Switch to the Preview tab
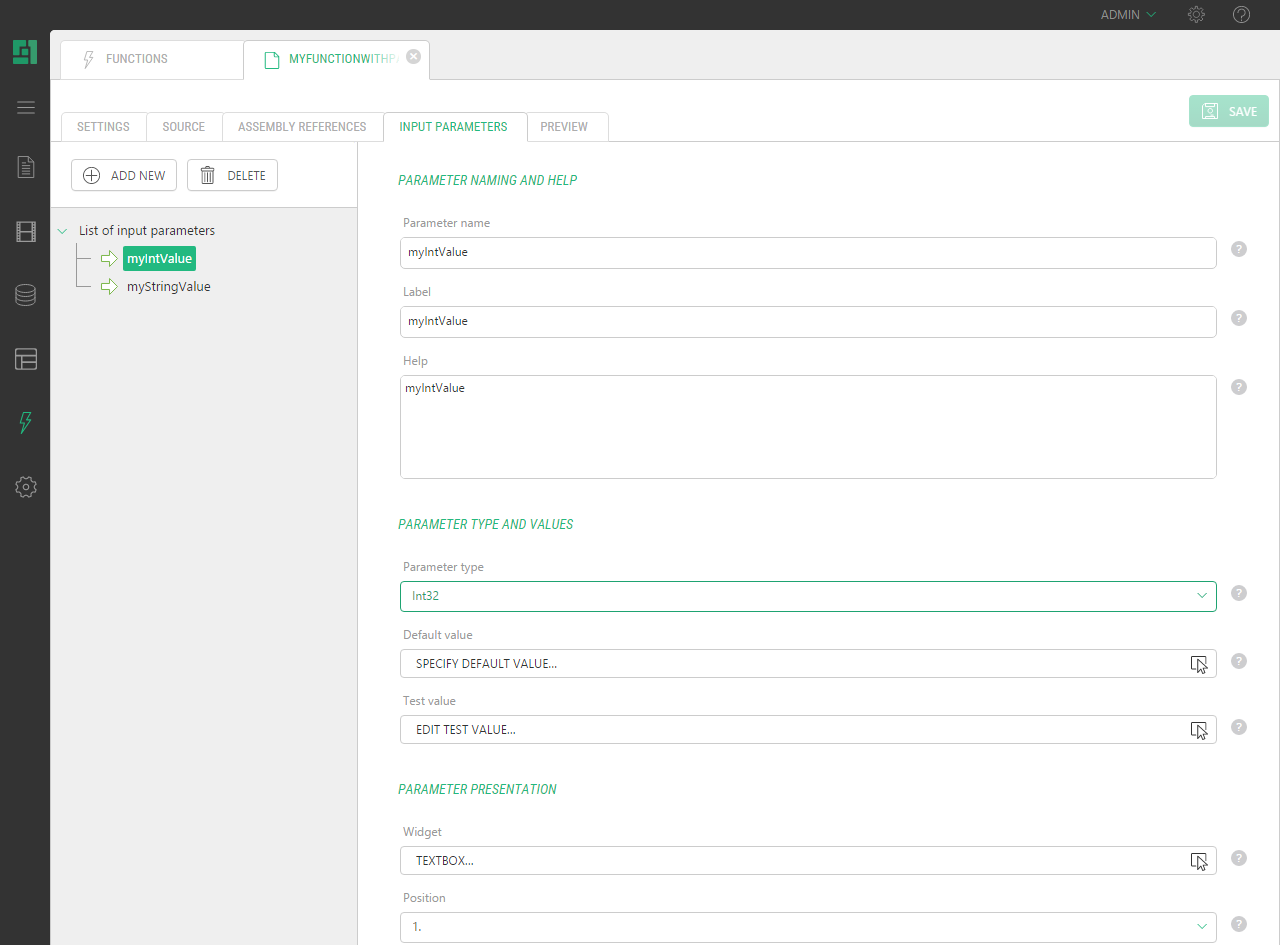Viewport: 1280px width, 945px height. click(564, 127)
